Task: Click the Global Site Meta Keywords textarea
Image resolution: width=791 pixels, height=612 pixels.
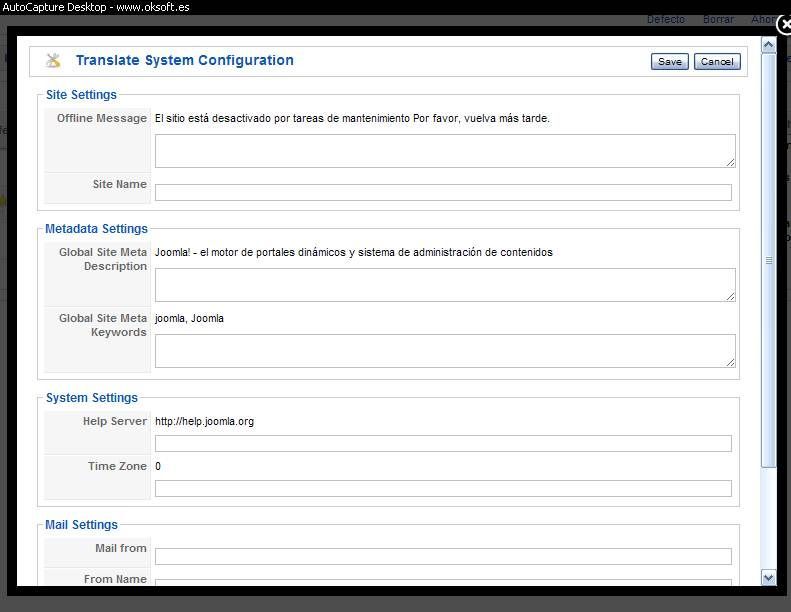Action: click(445, 351)
